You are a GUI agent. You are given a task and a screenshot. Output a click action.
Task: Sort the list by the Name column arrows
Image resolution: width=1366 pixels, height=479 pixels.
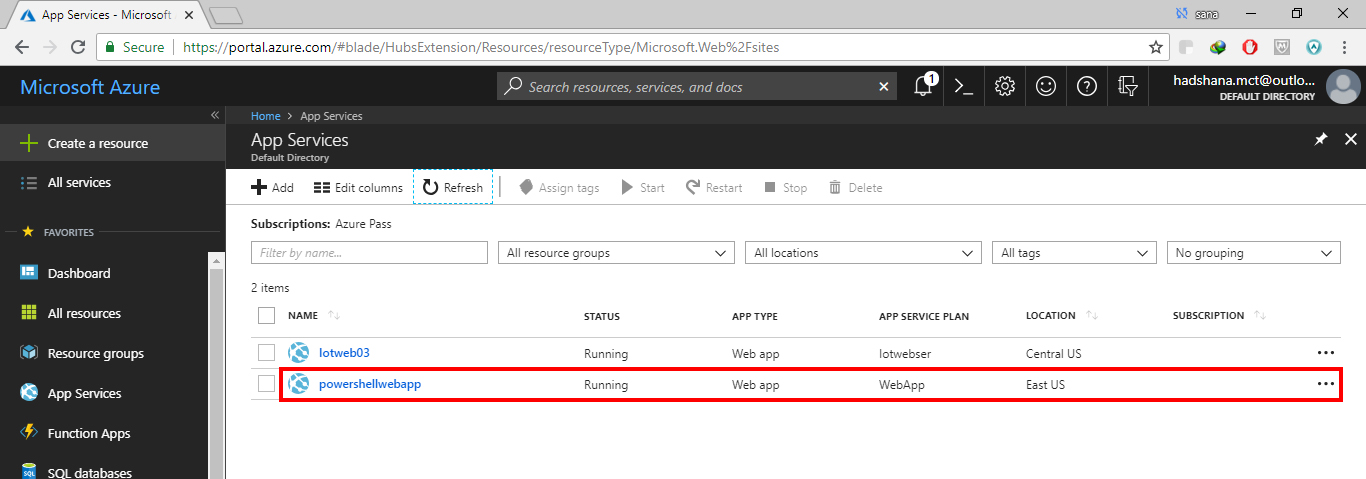pos(334,316)
